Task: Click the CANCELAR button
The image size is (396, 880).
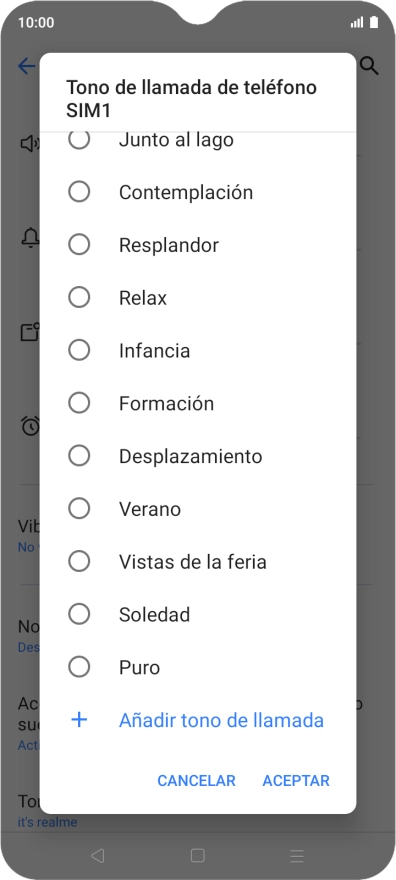Action: coord(196,781)
